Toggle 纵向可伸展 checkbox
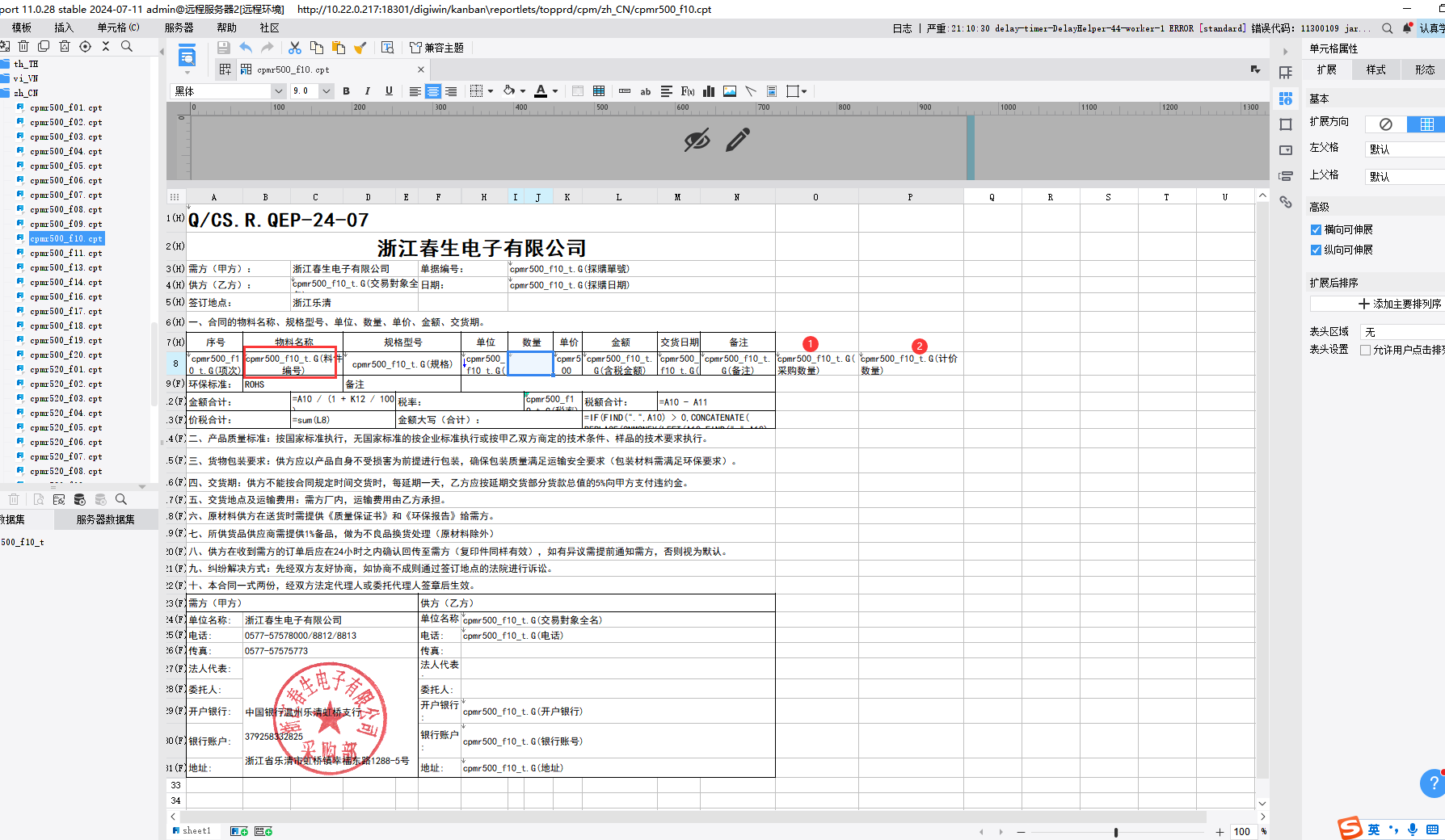1445x840 pixels. pos(1316,250)
